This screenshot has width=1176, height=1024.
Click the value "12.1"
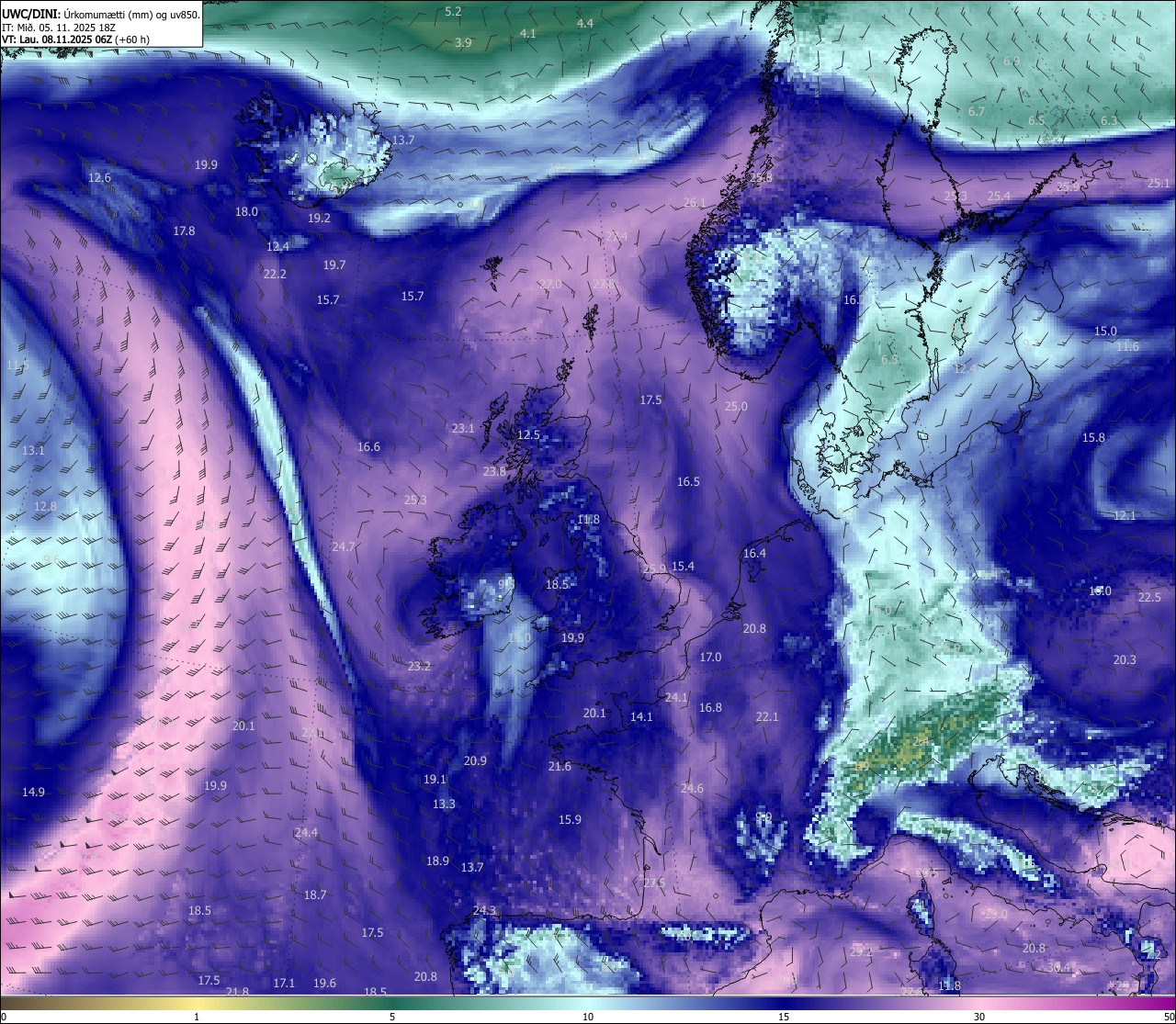point(1125,515)
